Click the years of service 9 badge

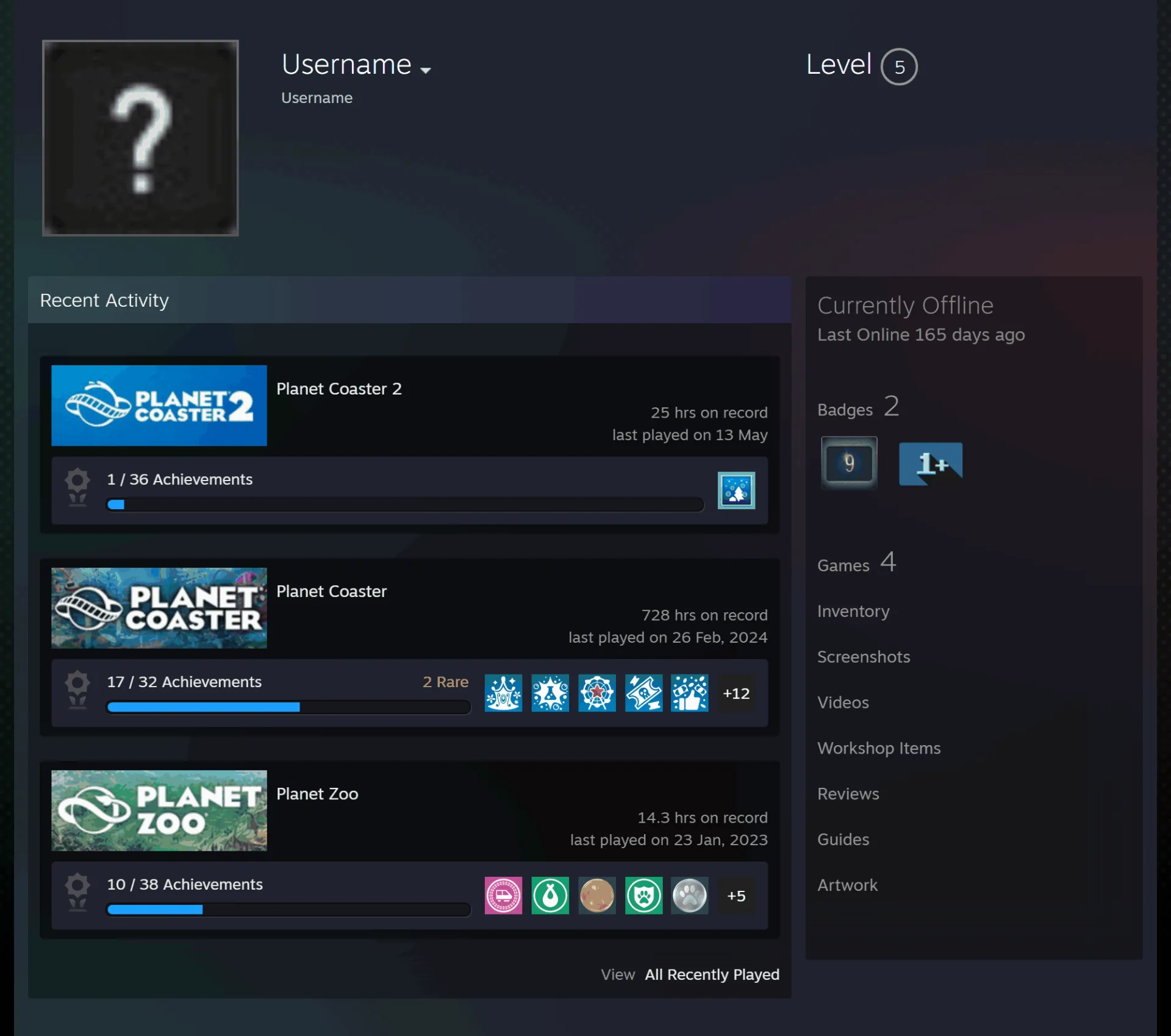[849, 463]
